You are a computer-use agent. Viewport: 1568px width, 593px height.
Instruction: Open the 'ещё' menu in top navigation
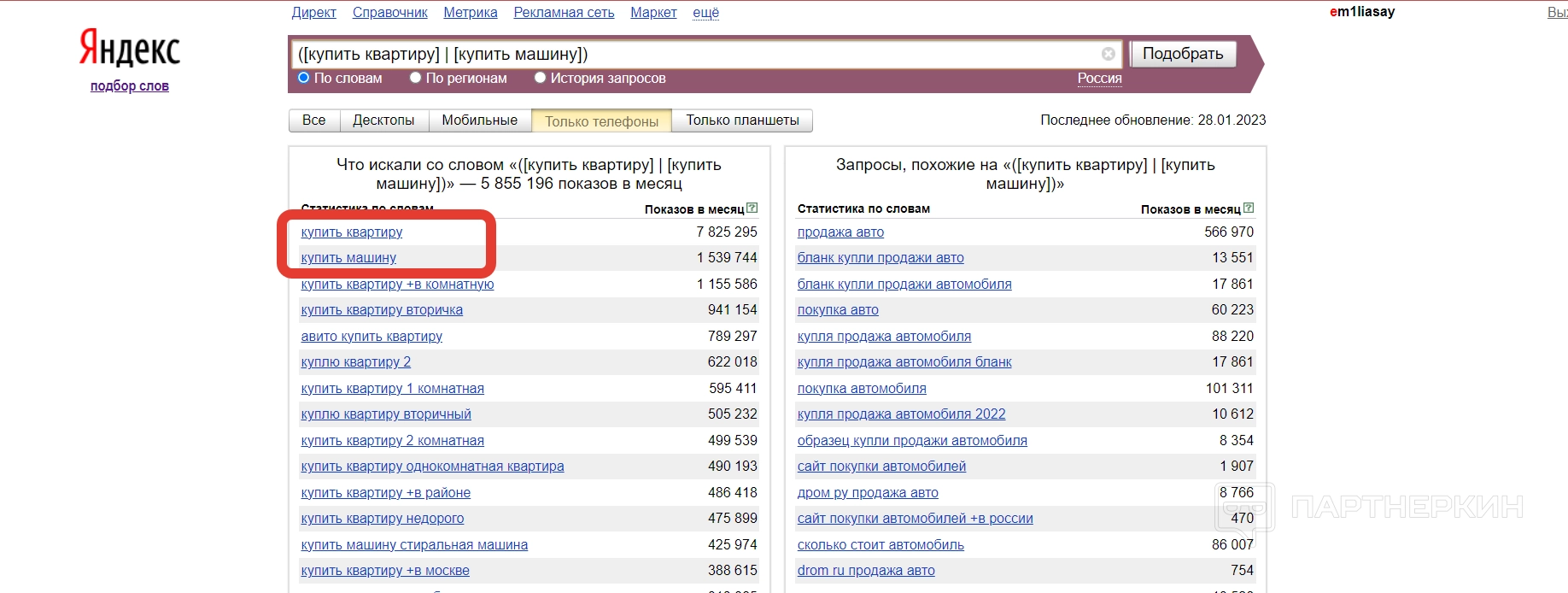[705, 12]
